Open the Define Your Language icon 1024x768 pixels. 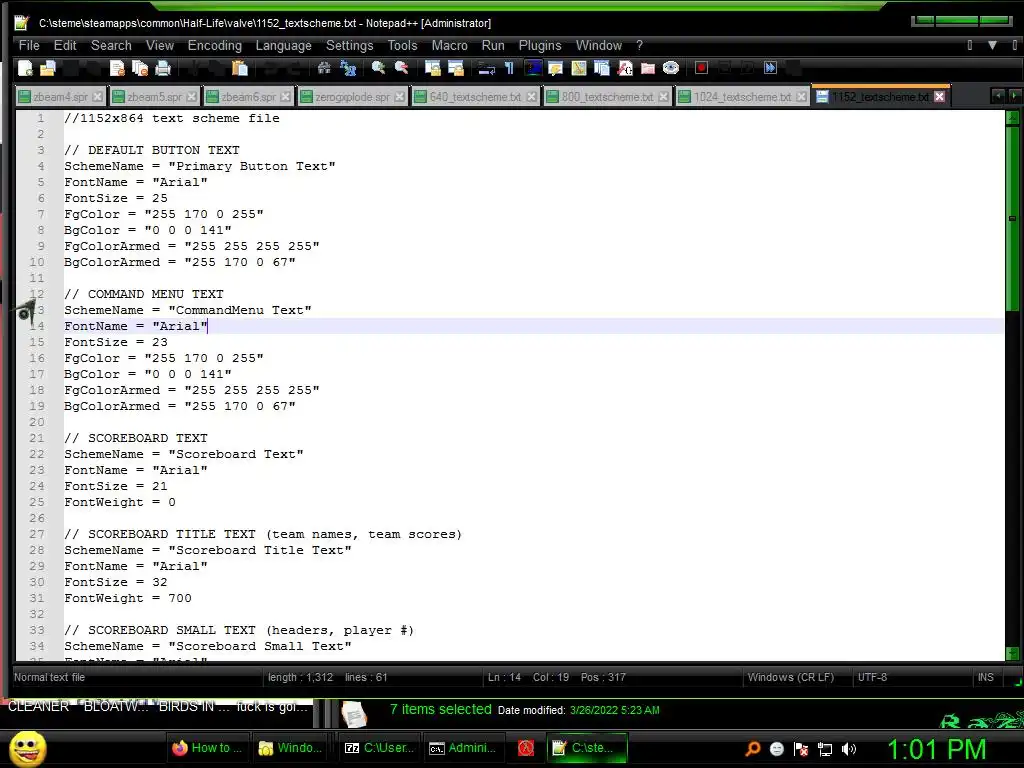click(556, 68)
